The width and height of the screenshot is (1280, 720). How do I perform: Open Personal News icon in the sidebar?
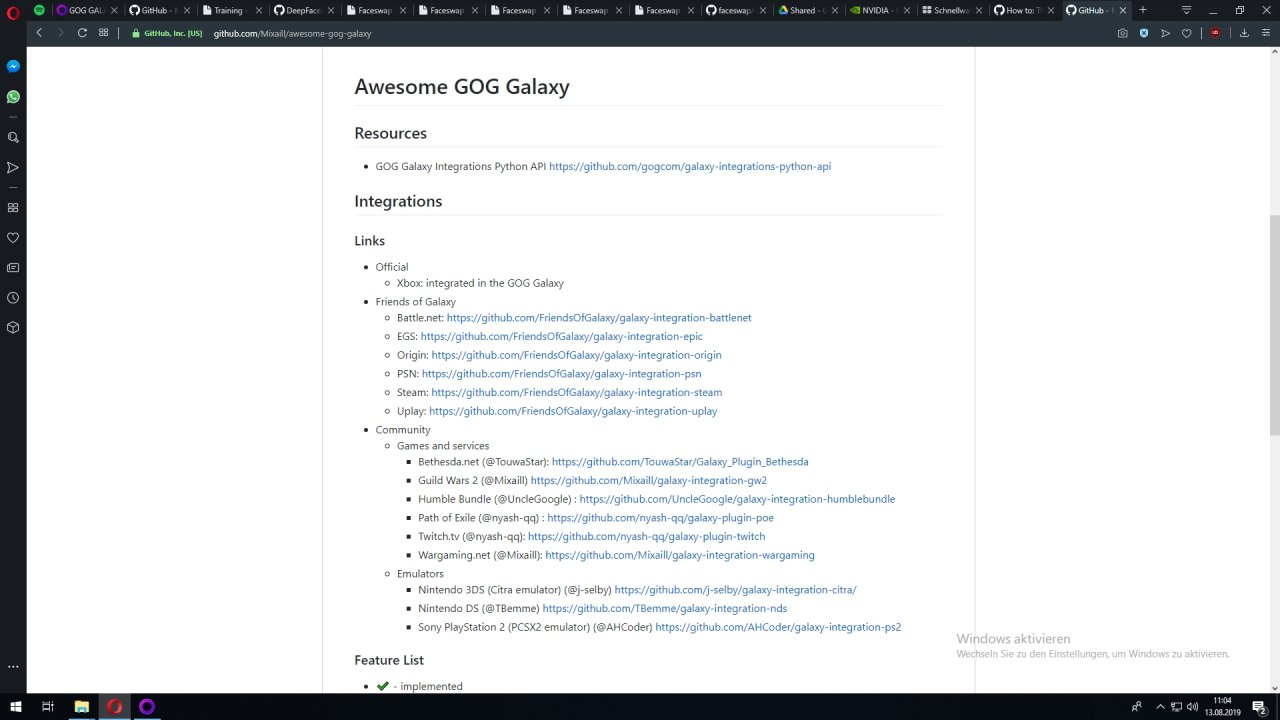tap(13, 268)
